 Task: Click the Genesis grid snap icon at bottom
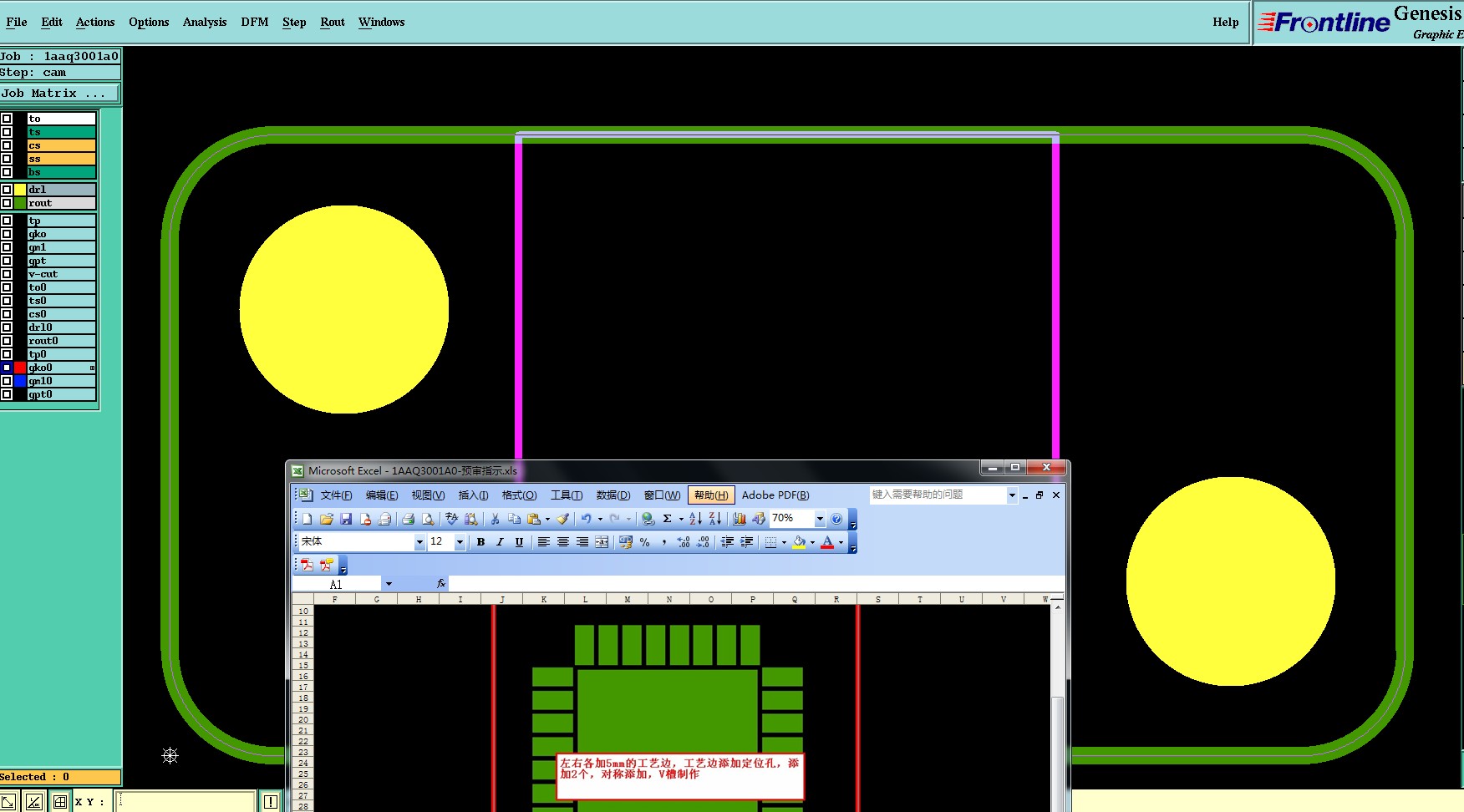pos(60,802)
